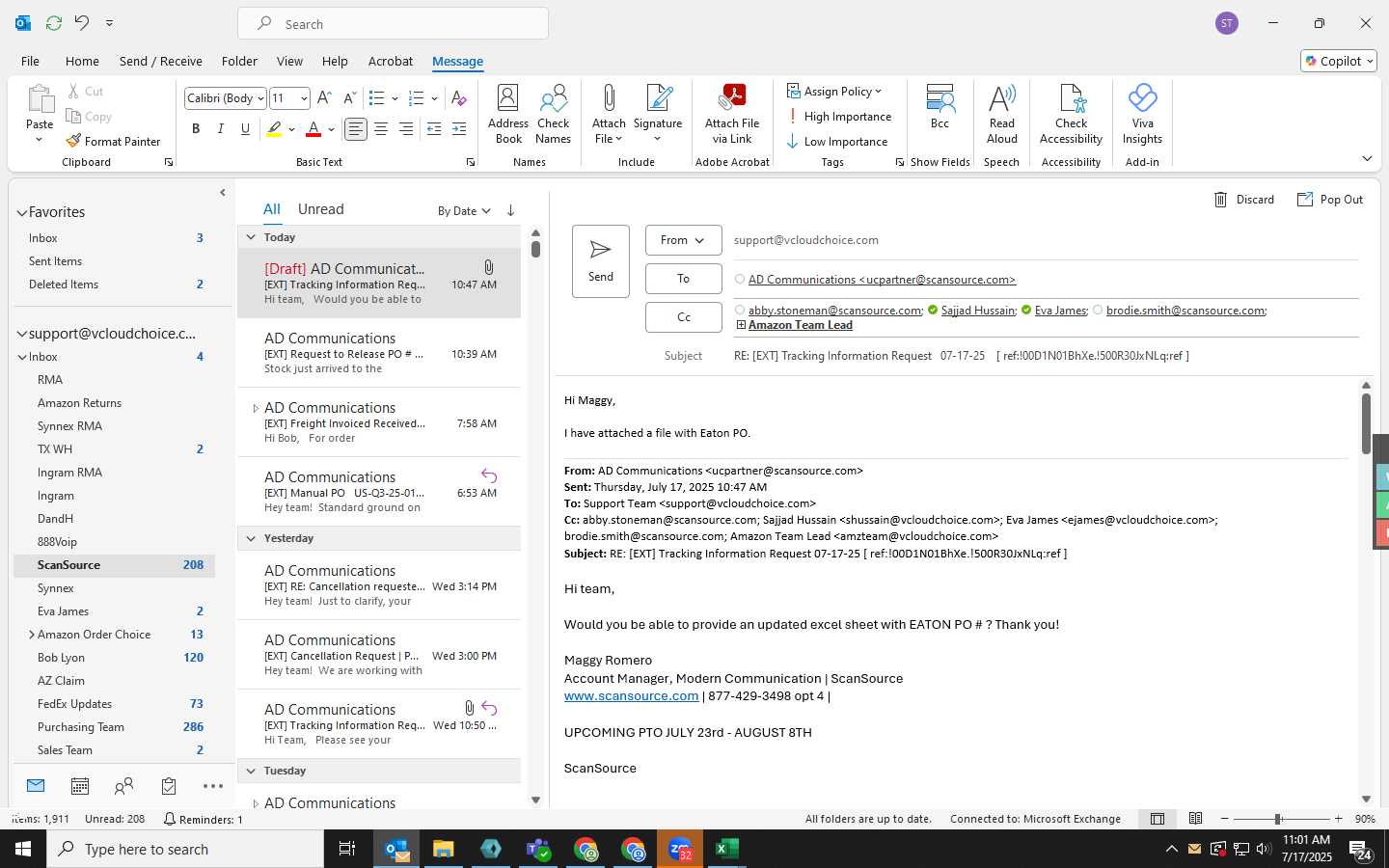
Task: Open the Send / Receive tab
Action: (161, 61)
